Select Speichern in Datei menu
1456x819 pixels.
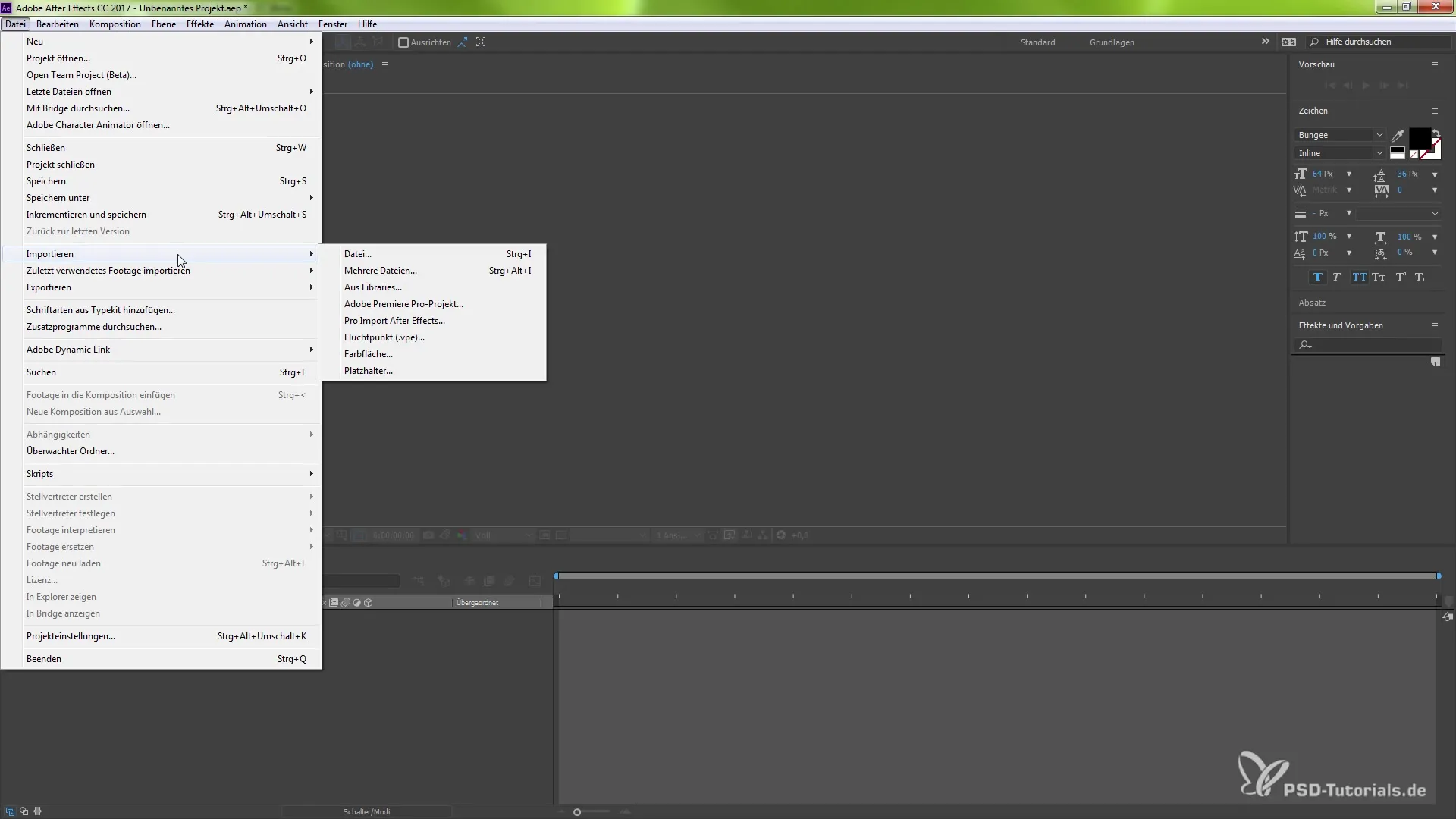[x=162, y=181]
